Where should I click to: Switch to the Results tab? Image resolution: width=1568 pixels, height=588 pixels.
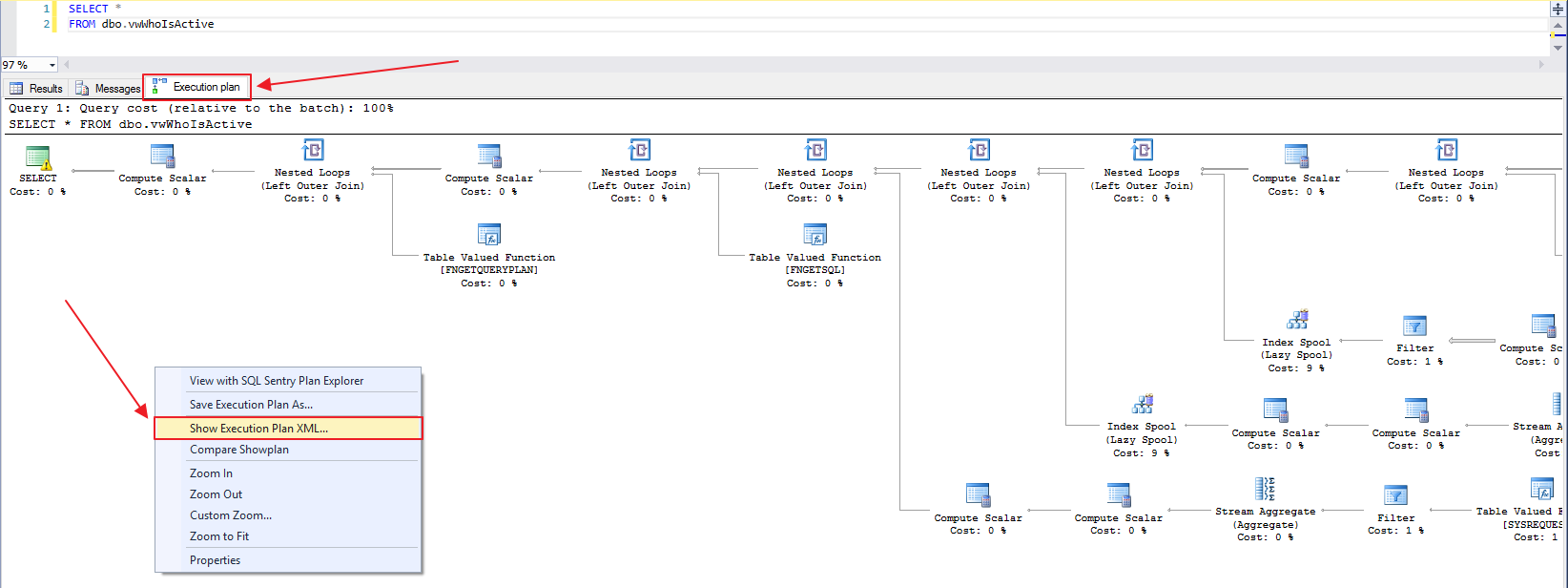point(36,89)
